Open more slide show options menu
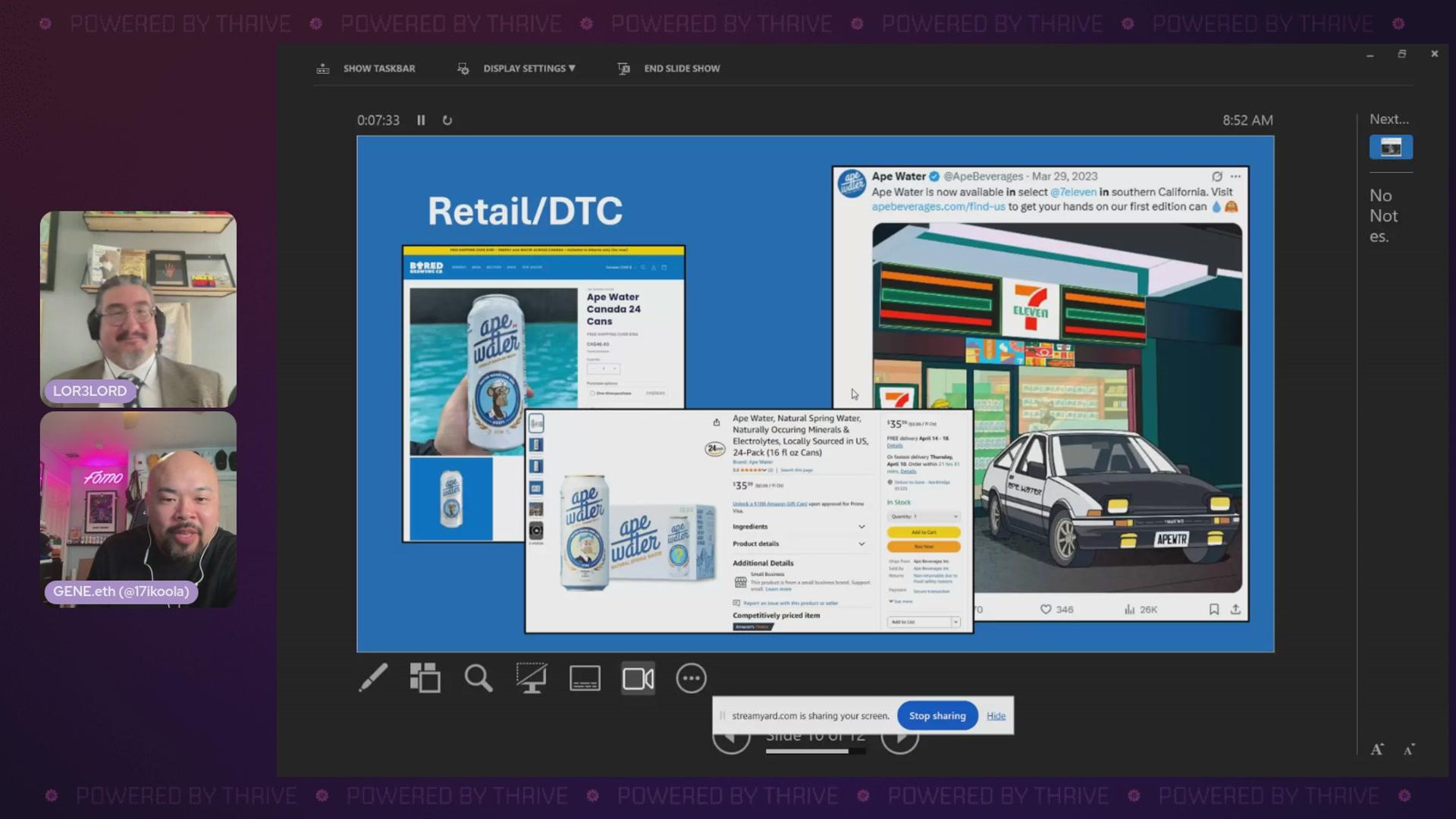The image size is (1456, 819). click(691, 678)
